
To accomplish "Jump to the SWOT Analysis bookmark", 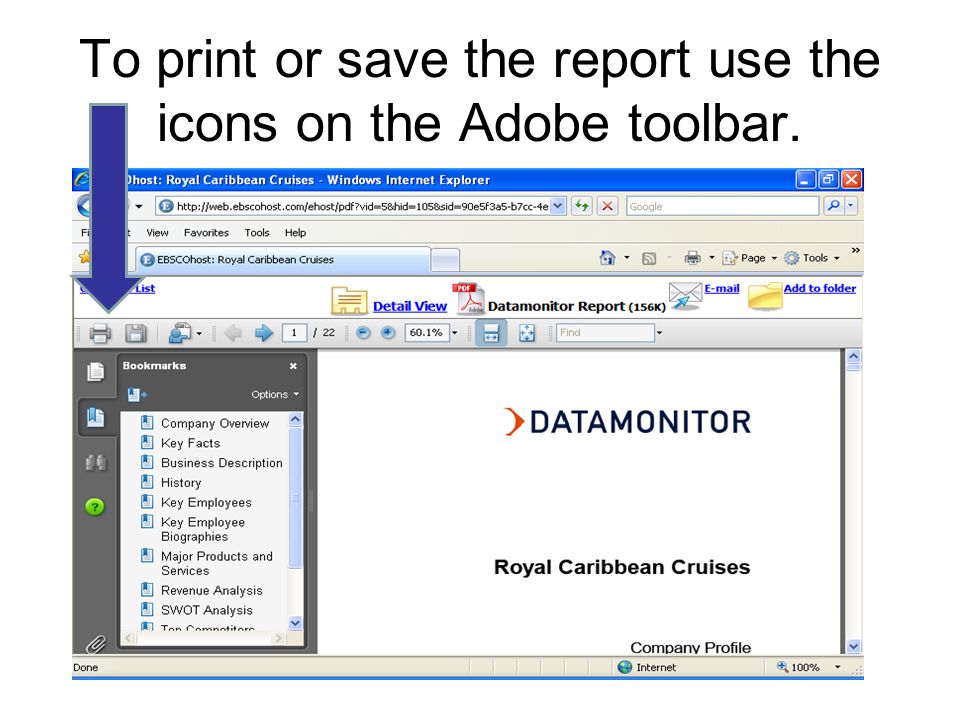I will click(206, 610).
